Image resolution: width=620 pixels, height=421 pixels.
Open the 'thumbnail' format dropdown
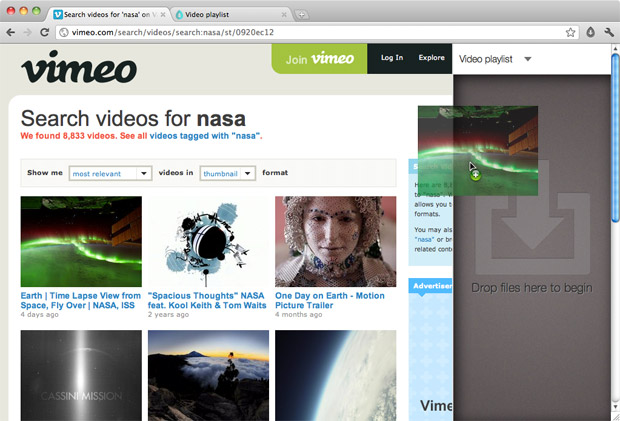[x=227, y=173]
